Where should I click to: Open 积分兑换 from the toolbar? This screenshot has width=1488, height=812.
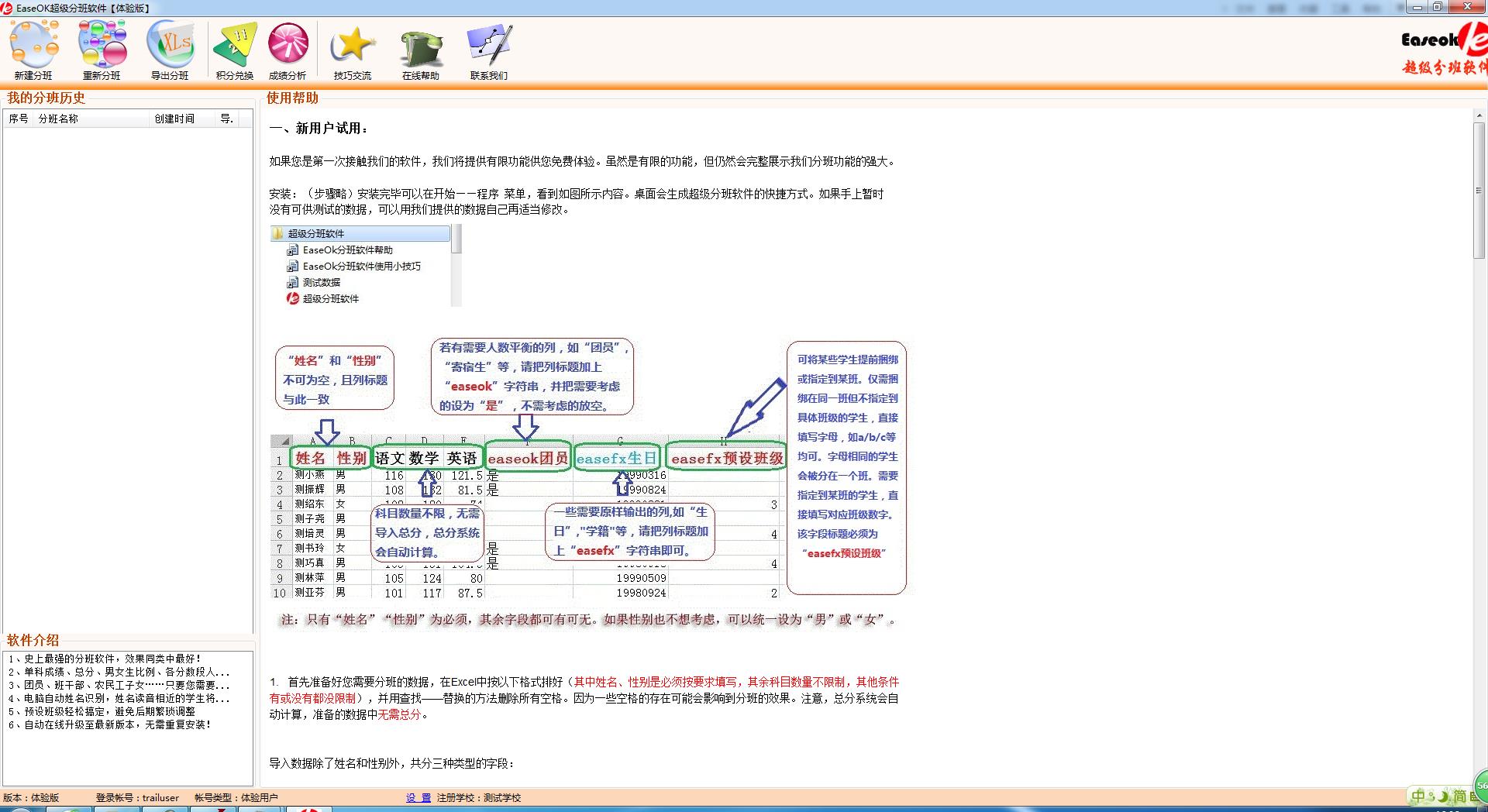pyautogui.click(x=235, y=50)
